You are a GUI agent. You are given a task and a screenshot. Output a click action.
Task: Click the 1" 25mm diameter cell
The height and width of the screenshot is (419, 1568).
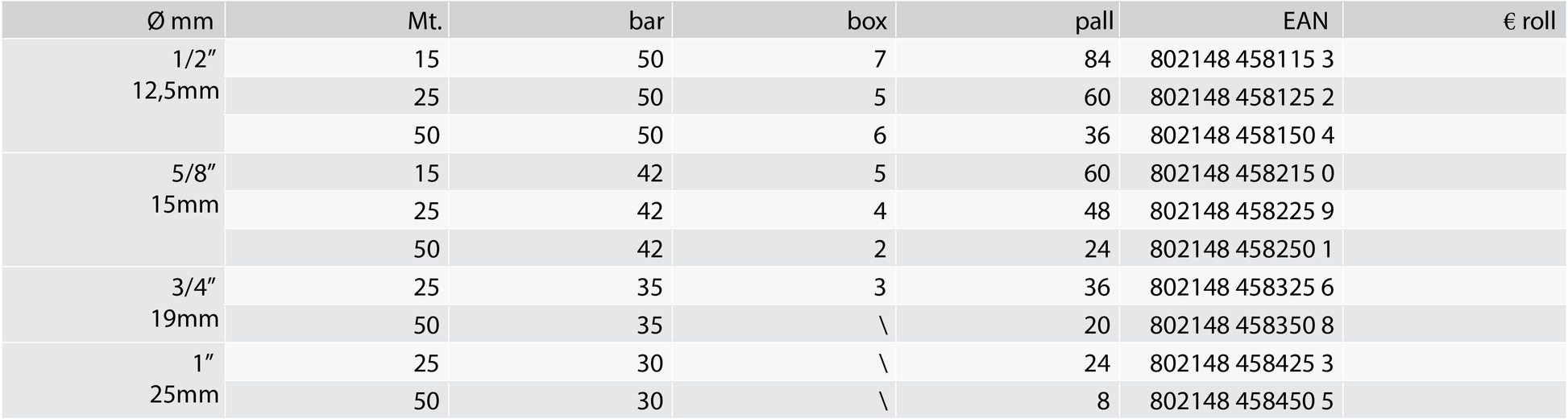(113, 380)
